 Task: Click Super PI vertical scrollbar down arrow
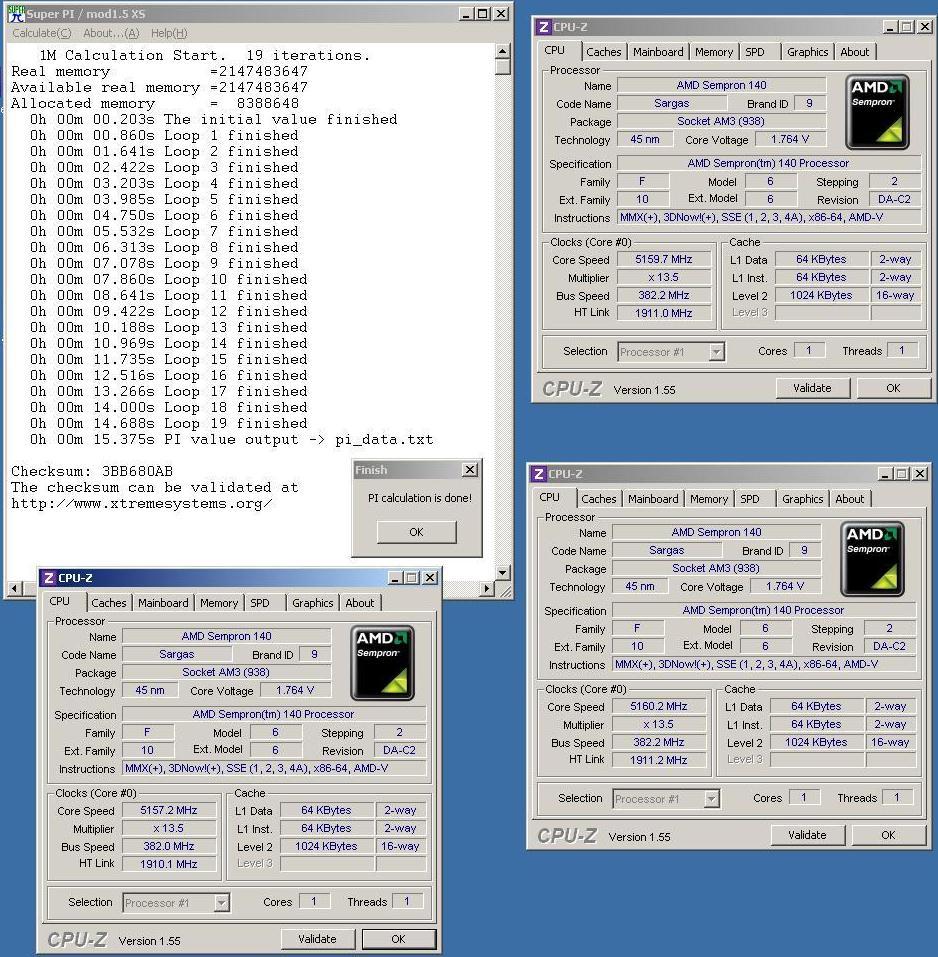(x=502, y=572)
